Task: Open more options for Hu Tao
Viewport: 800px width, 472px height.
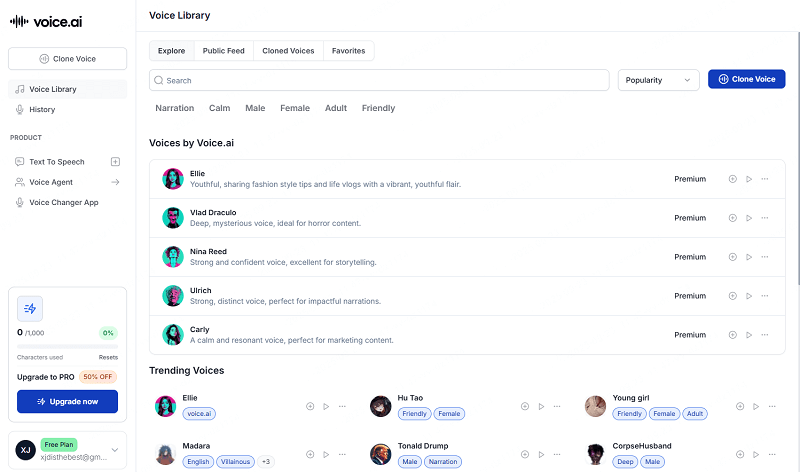Action: click(x=557, y=407)
